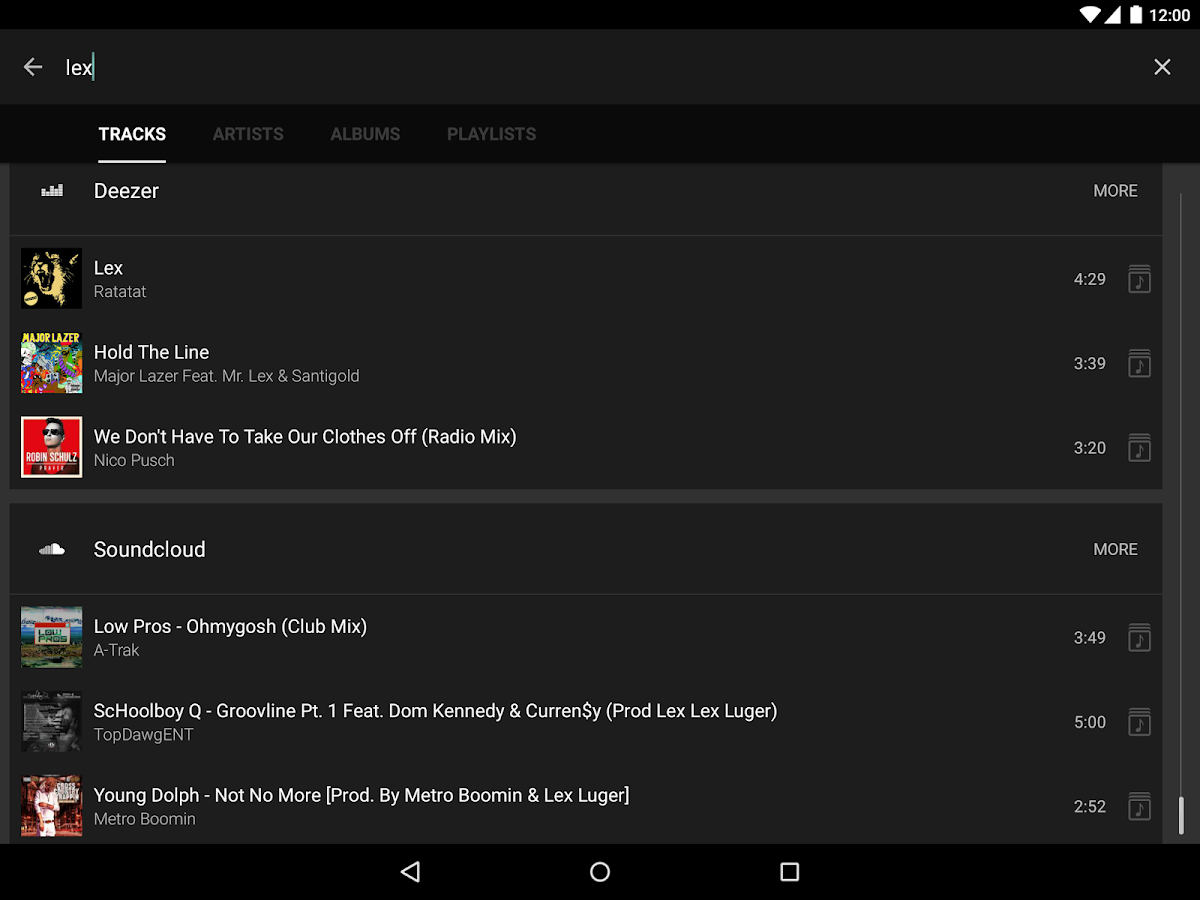Image resolution: width=1200 pixels, height=900 pixels.
Task: Play the track 'Hold The Line'
Action: coord(151,352)
